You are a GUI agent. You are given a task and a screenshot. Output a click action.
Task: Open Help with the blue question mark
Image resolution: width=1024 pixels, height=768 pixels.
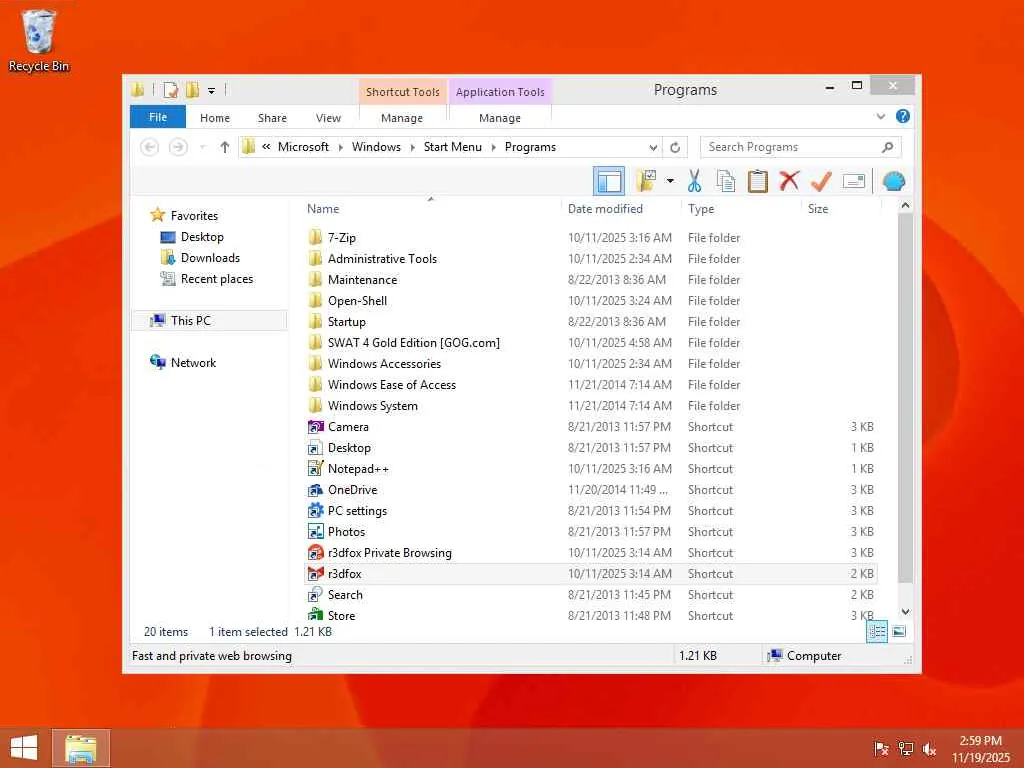click(x=903, y=116)
